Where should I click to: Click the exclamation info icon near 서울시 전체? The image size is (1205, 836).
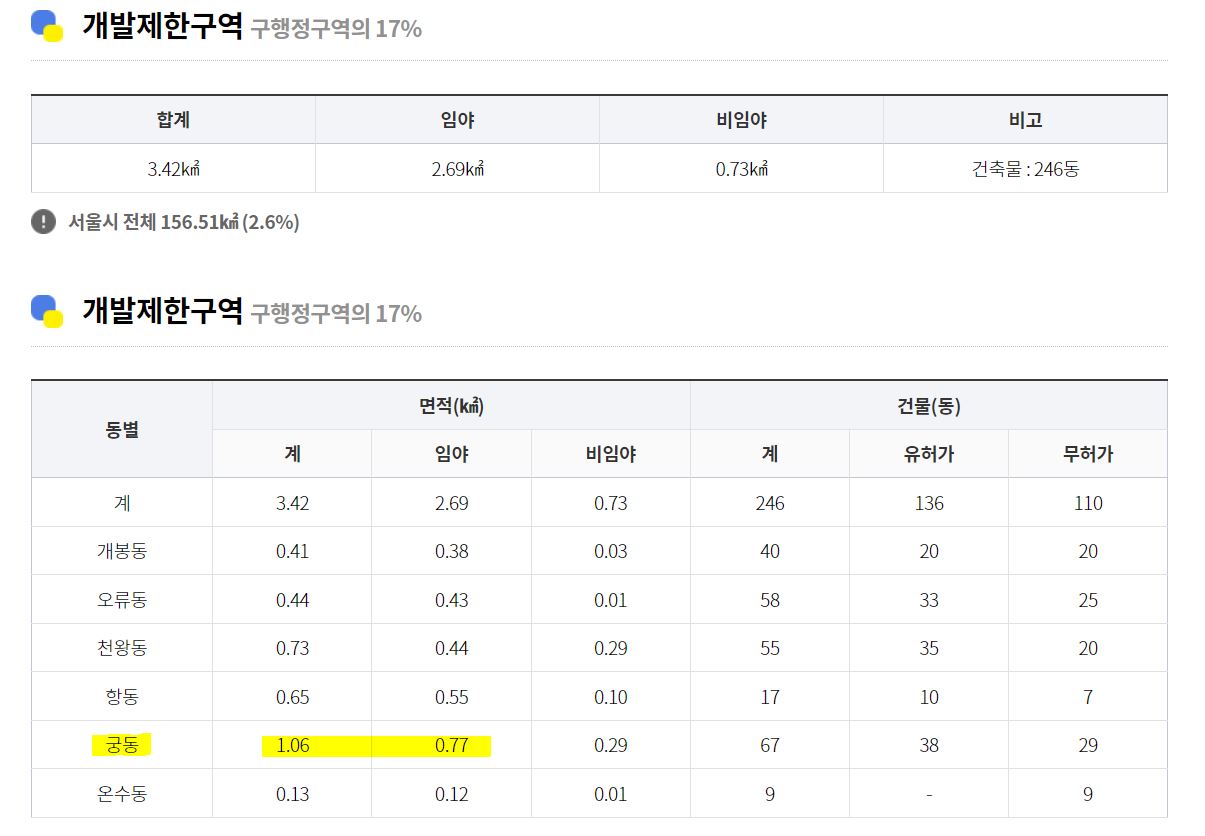coord(43,221)
